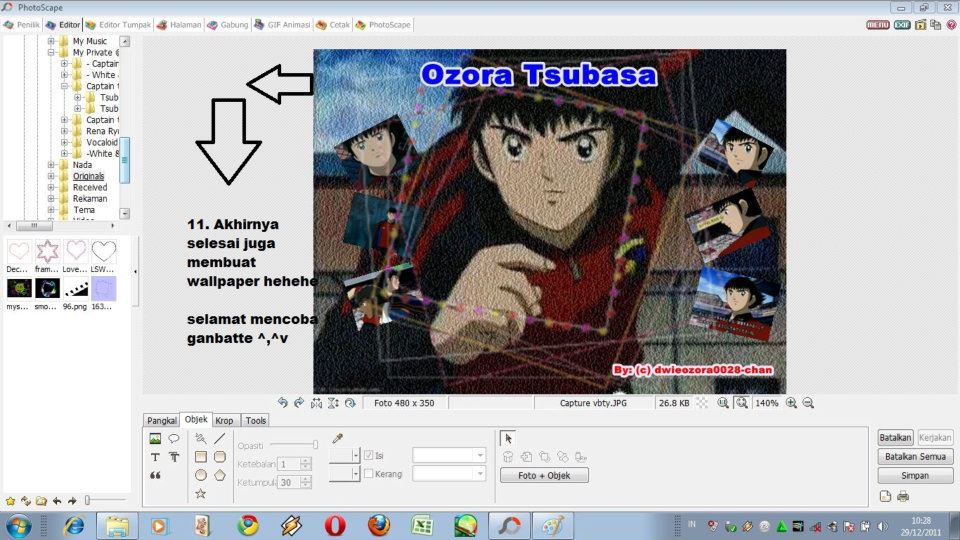The width and height of the screenshot is (960, 540).
Task: Toggle the Kerang checkbox
Action: click(369, 474)
